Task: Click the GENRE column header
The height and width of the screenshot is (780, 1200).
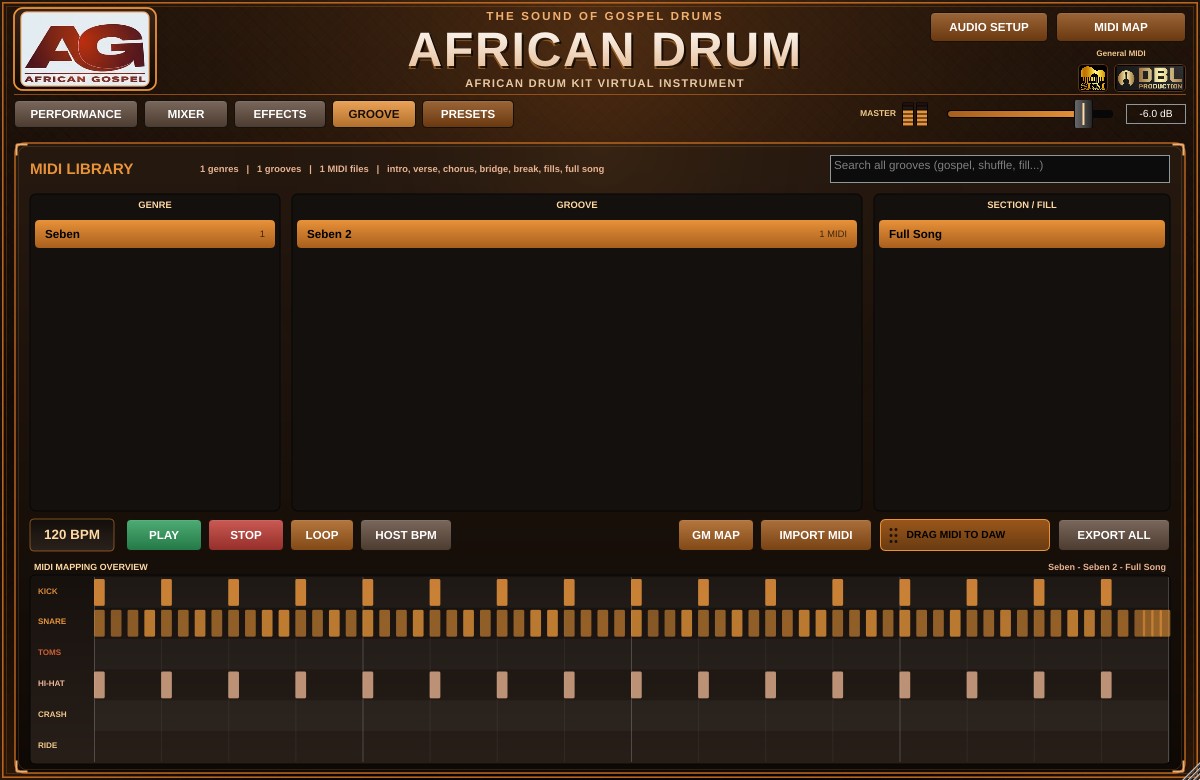Action: click(x=155, y=205)
